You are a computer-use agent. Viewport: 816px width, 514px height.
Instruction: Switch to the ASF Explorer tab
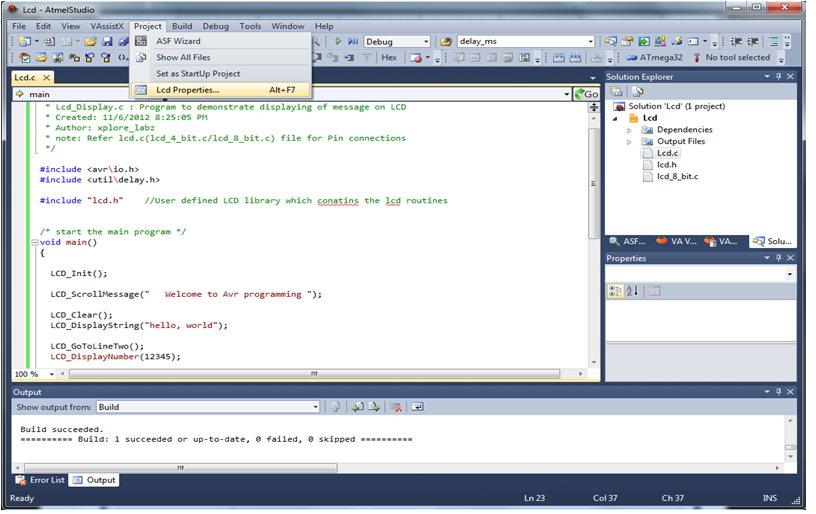point(628,241)
